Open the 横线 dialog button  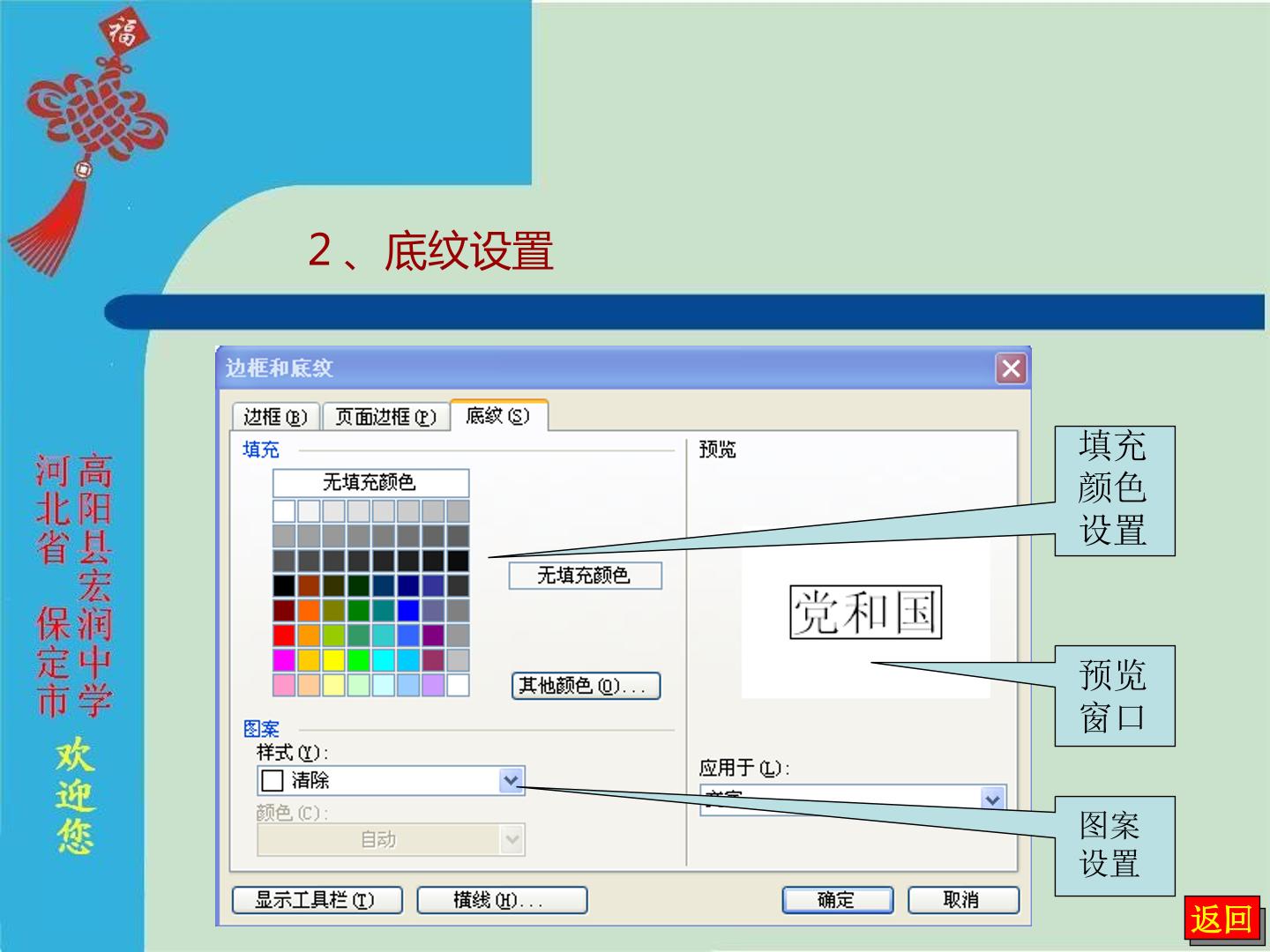click(x=501, y=900)
